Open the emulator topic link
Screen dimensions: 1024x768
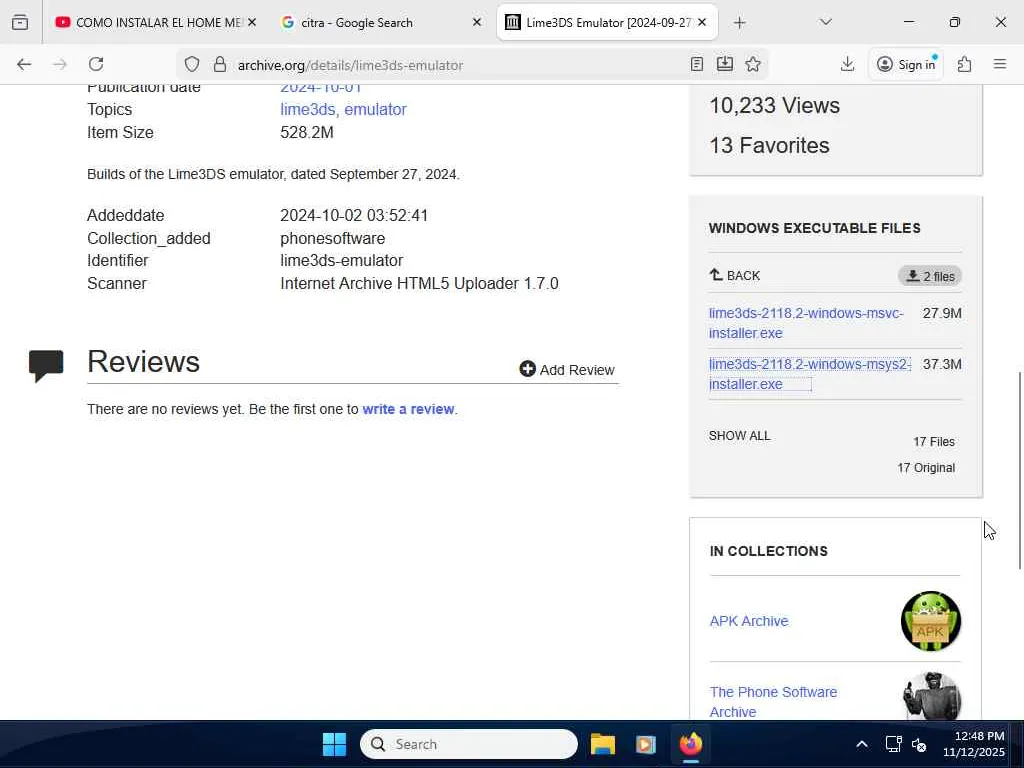376,110
